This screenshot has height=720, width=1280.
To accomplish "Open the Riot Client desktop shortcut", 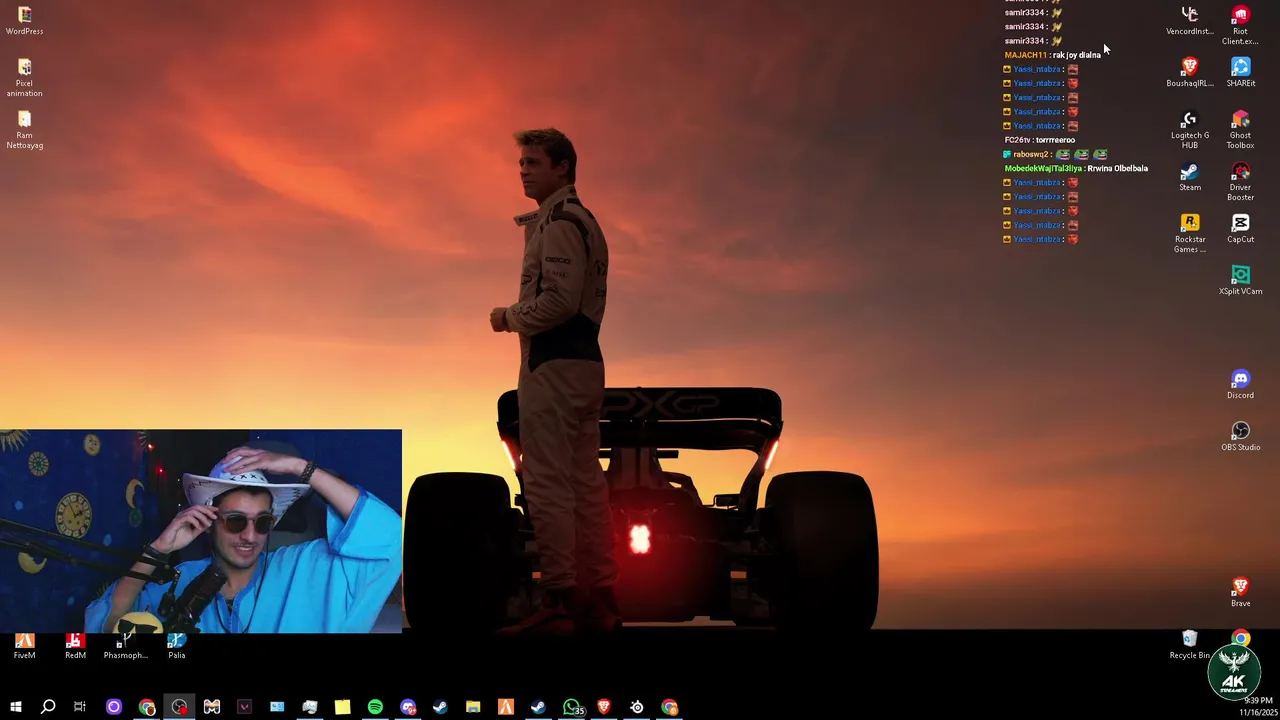I will click(1240, 26).
